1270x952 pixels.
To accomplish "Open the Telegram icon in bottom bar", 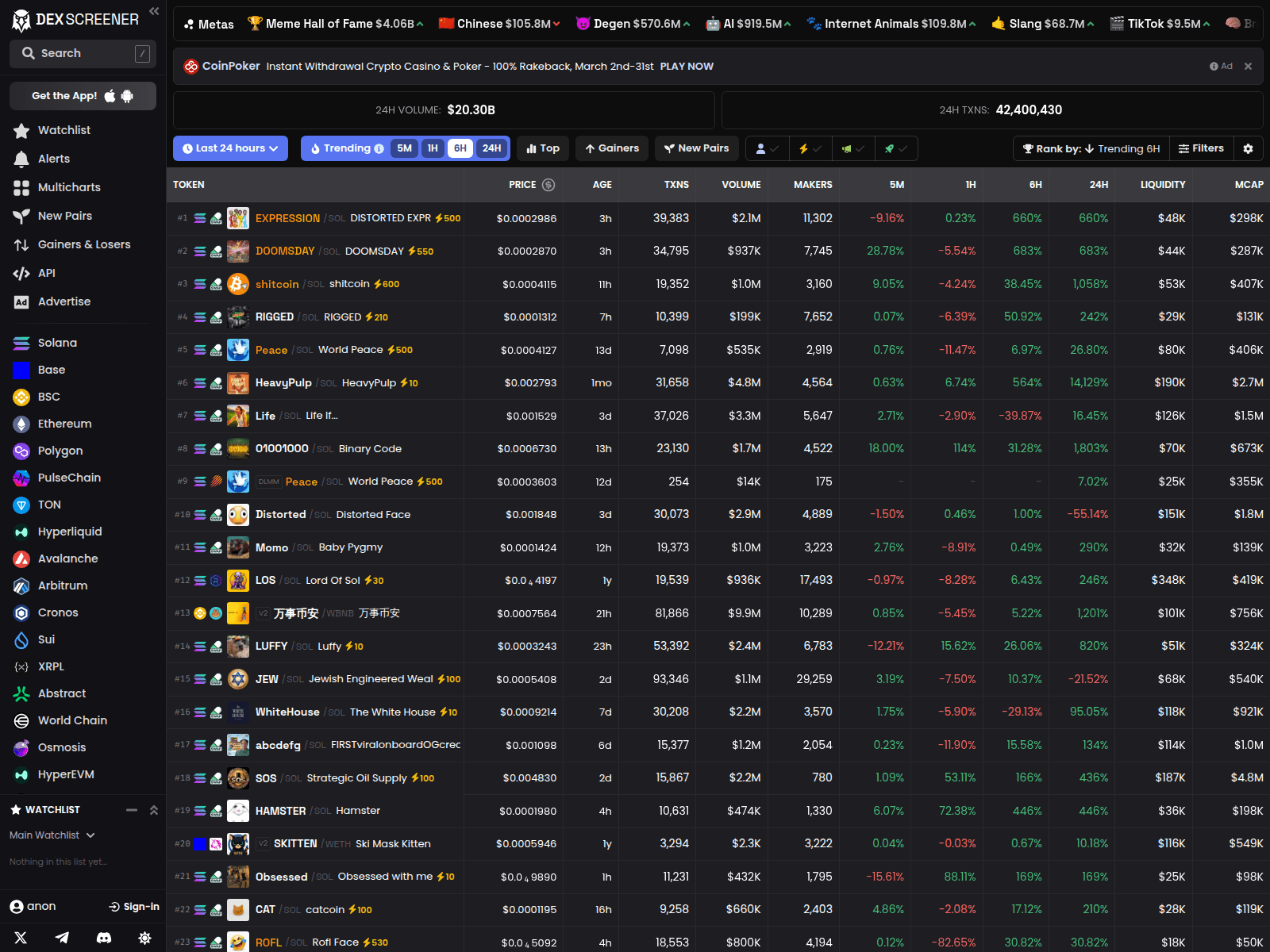I will click(x=62, y=938).
